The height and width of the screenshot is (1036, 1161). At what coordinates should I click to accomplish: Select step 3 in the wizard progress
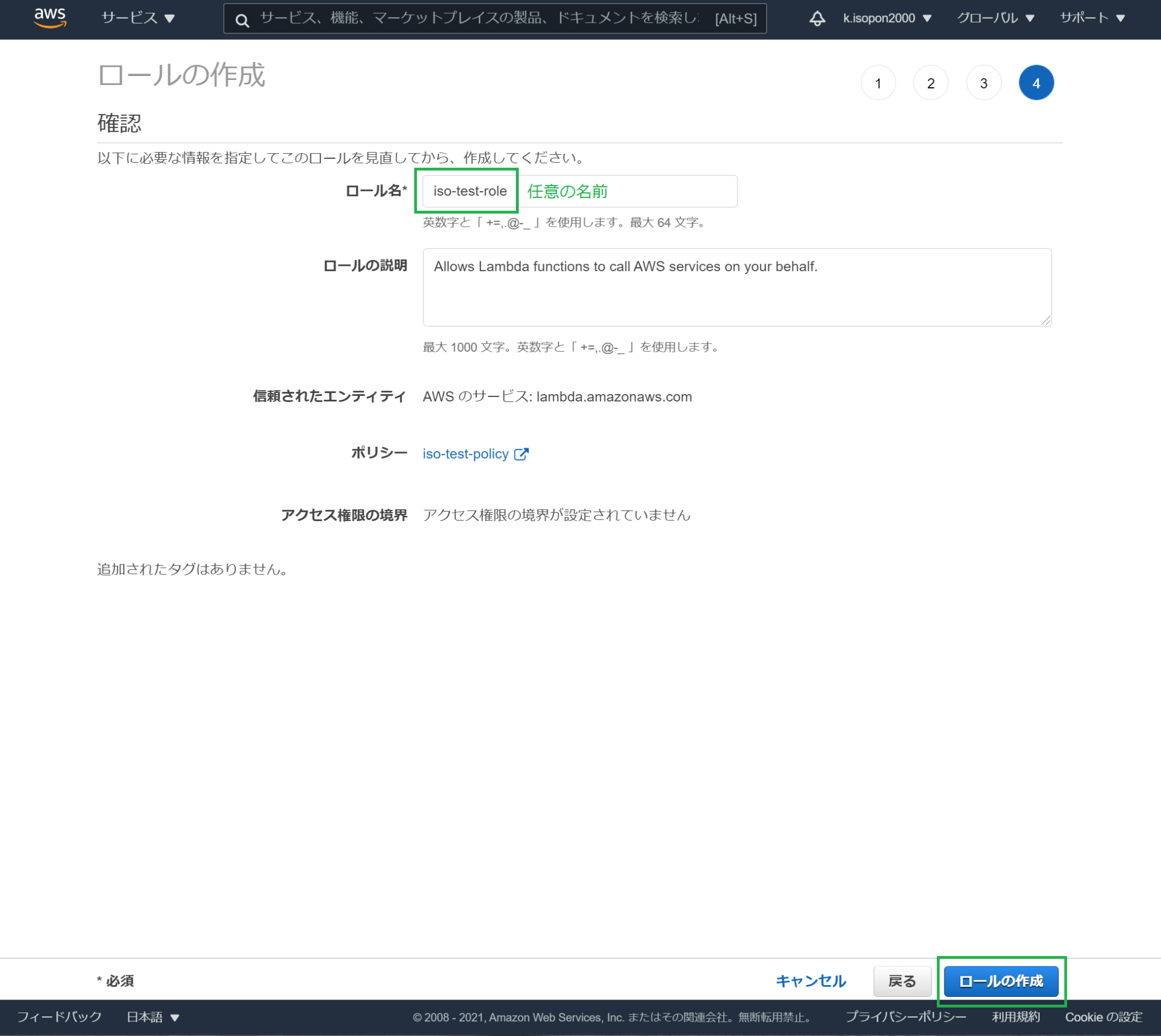point(984,83)
